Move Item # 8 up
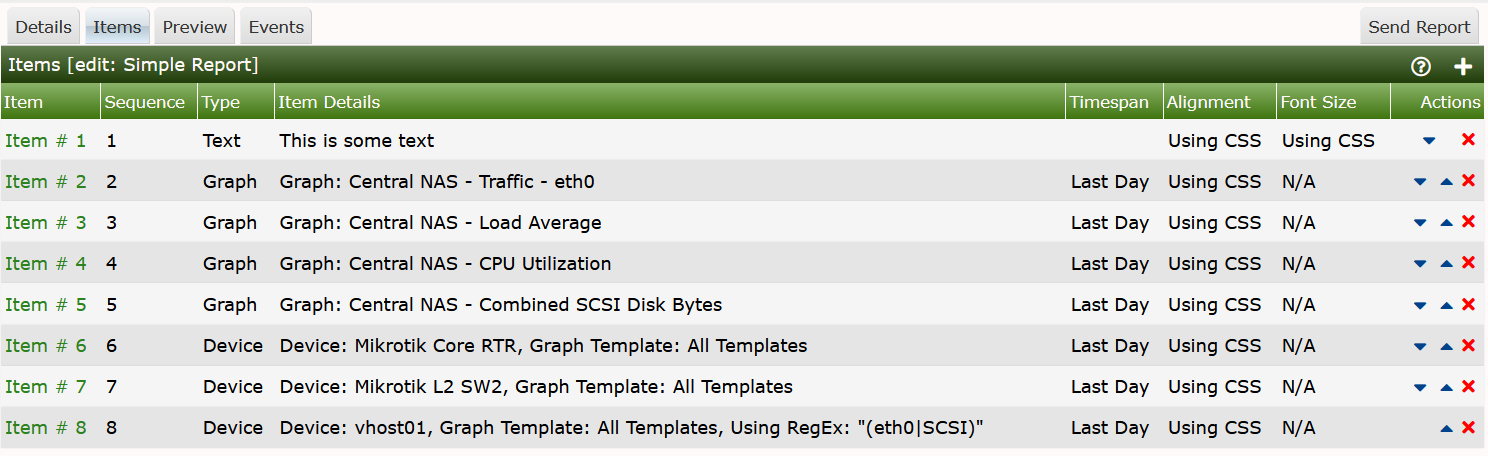This screenshot has height=456, width=1488. (1446, 428)
